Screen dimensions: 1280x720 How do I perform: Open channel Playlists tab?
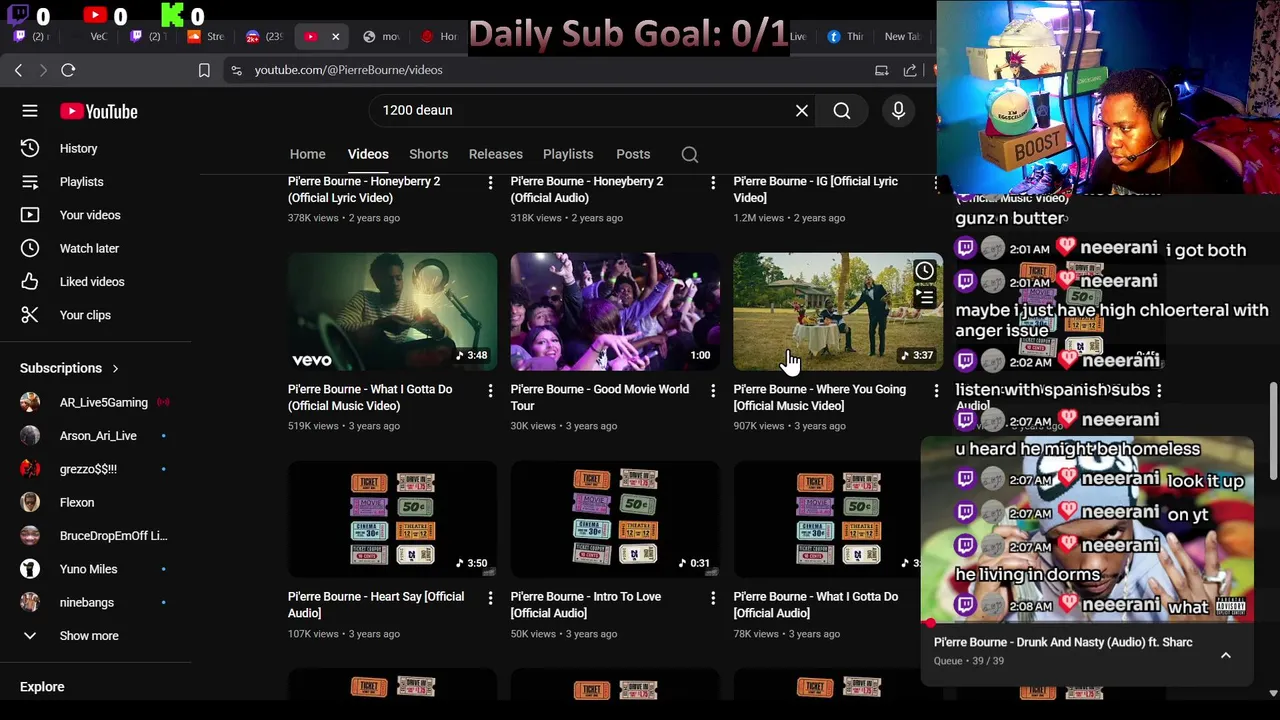pos(568,154)
